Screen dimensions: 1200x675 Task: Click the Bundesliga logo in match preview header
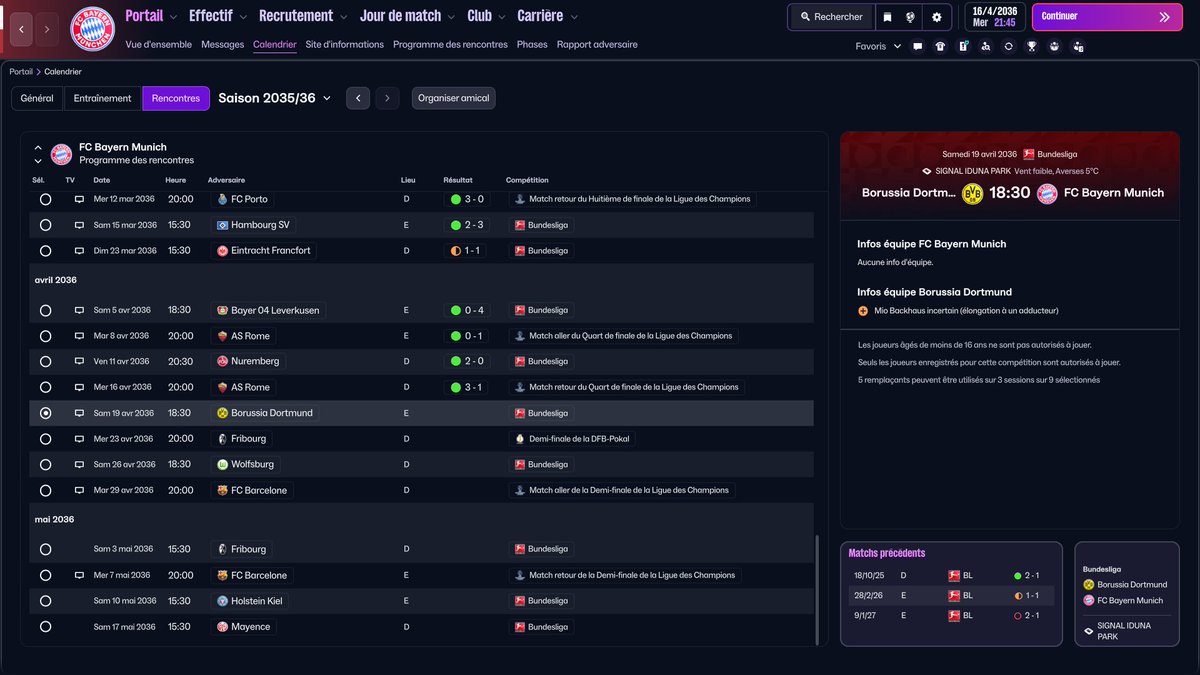click(1029, 154)
